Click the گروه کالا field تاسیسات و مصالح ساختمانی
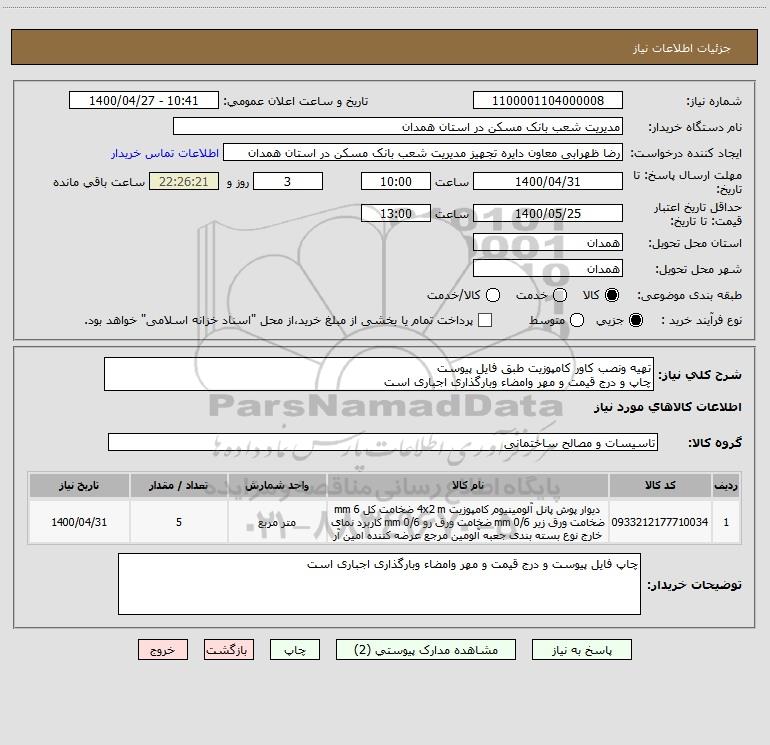This screenshot has width=770, height=745. tap(383, 442)
